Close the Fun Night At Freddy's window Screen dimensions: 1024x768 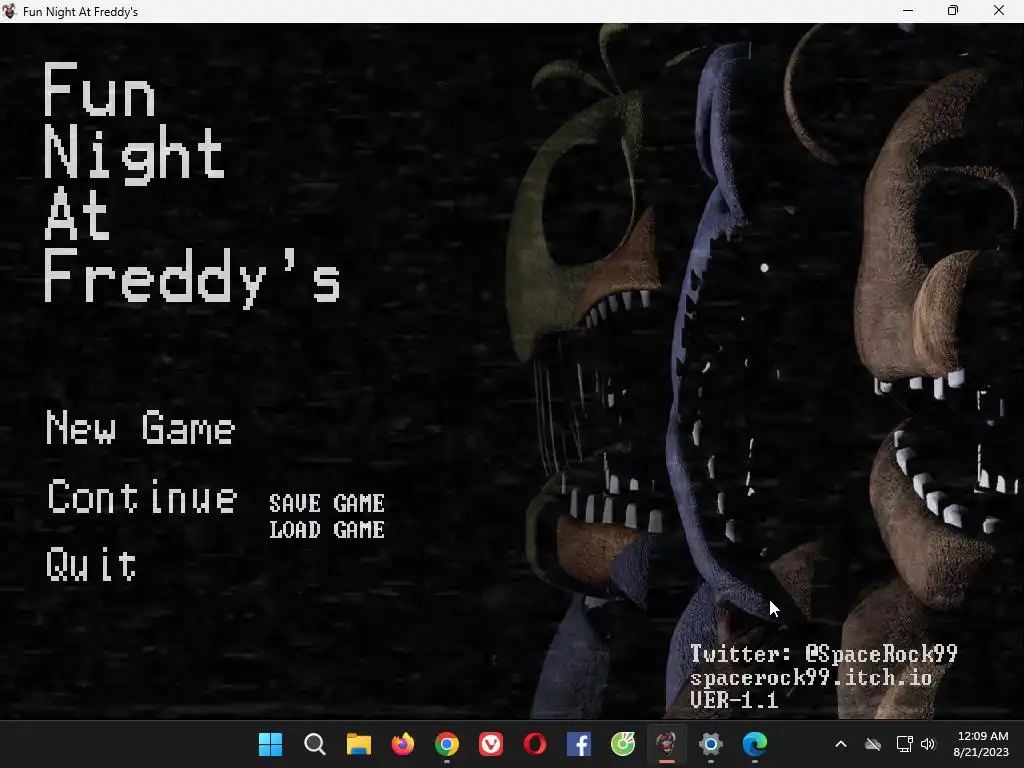pos(999,10)
